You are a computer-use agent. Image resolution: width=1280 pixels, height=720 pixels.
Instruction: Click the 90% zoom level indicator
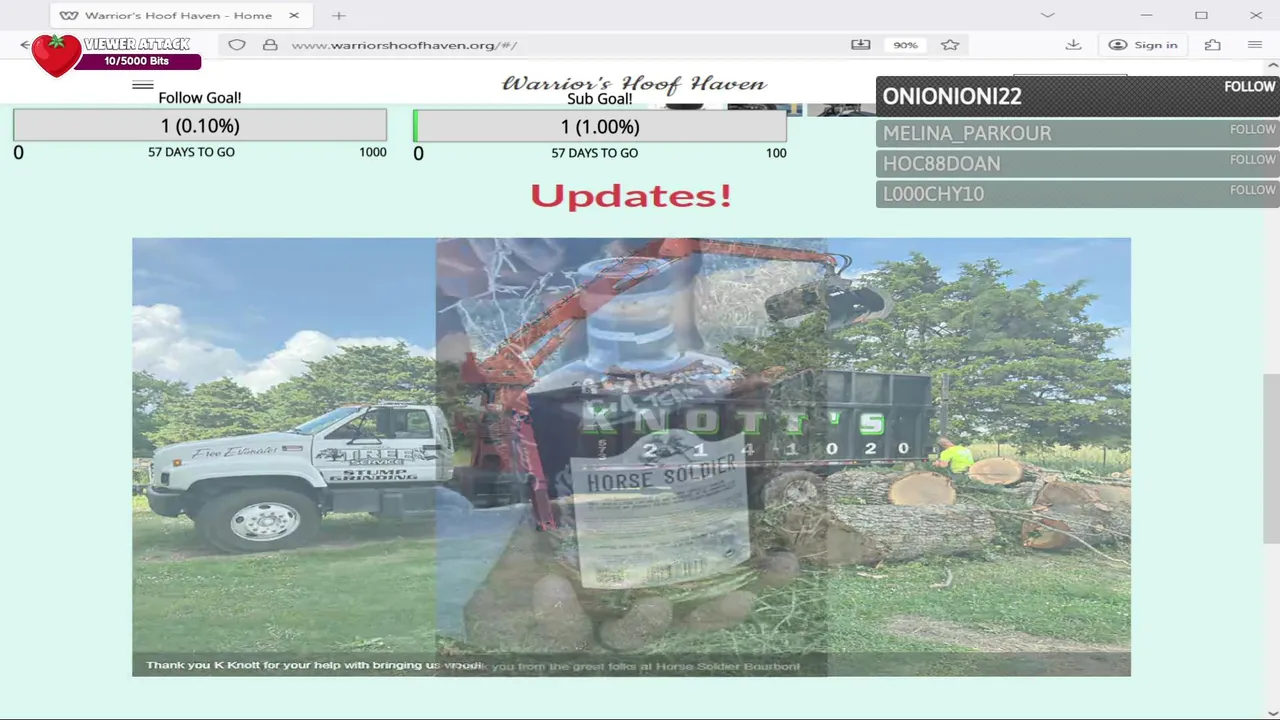click(905, 45)
